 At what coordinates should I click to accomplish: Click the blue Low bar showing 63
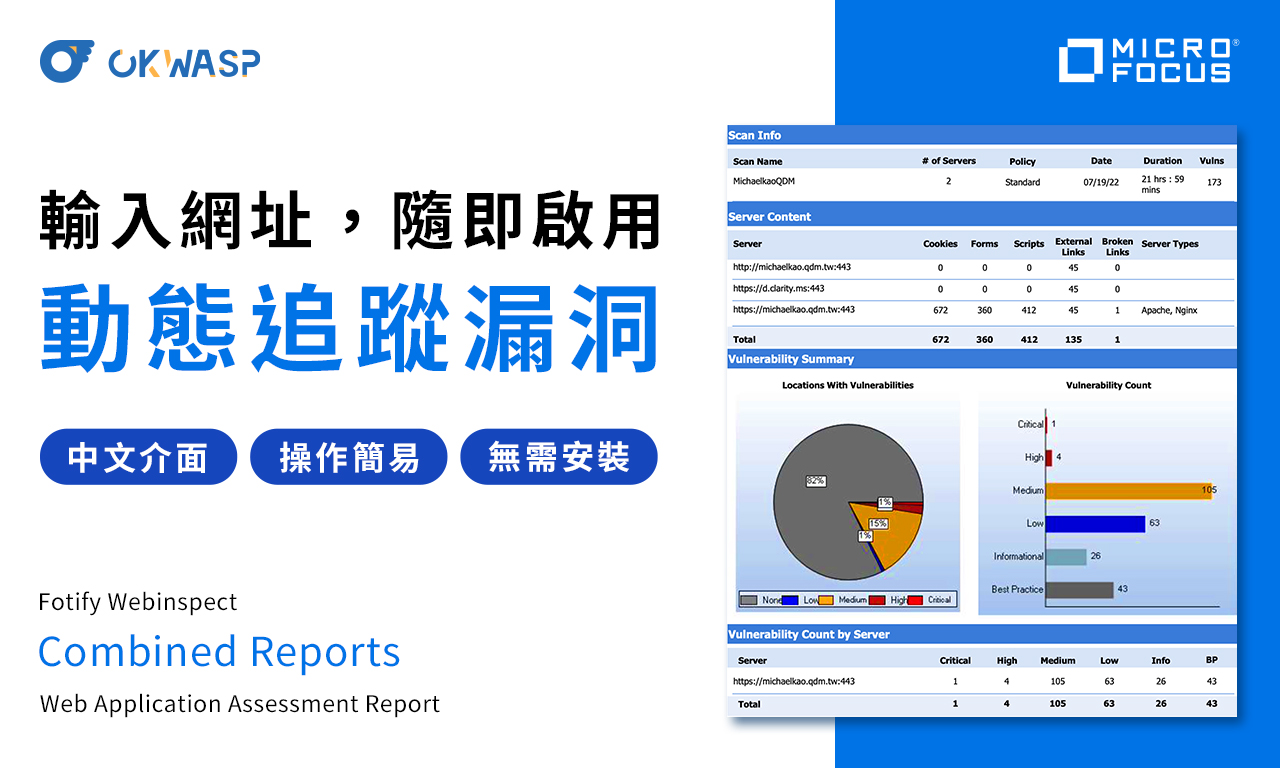pyautogui.click(x=1095, y=523)
